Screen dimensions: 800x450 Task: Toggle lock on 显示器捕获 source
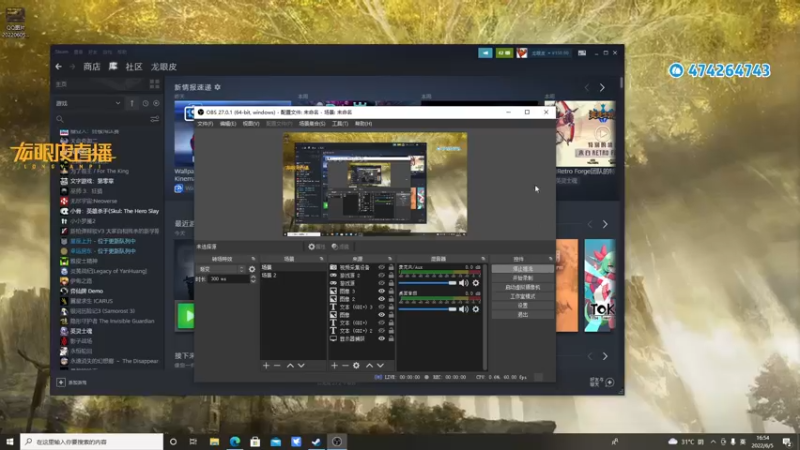coord(391,338)
